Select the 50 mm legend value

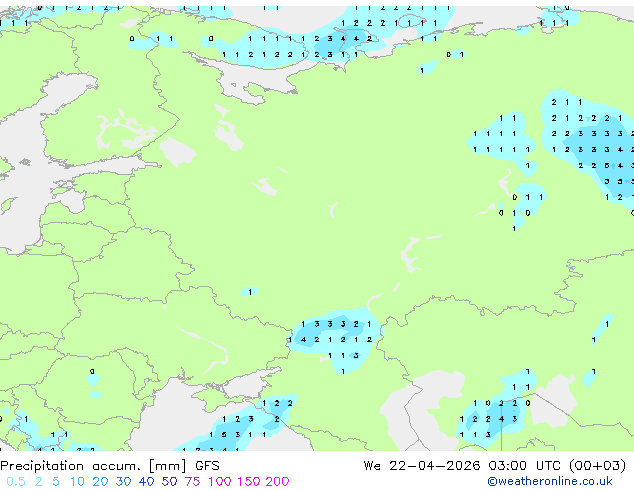[169, 482]
